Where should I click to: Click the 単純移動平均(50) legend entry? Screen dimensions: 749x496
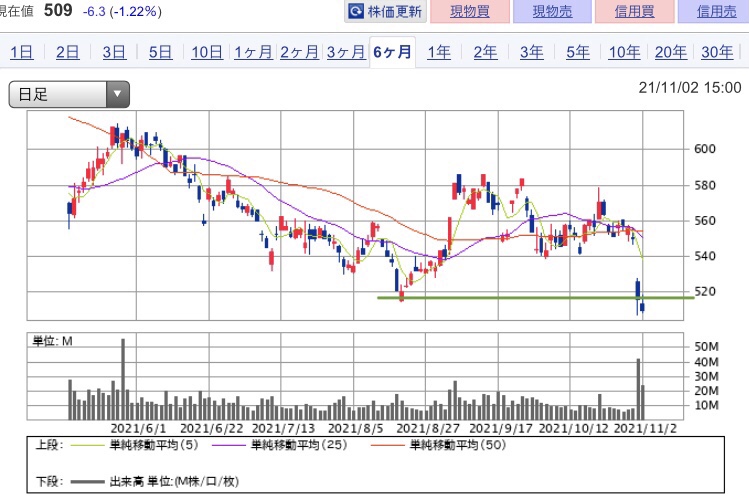438,445
